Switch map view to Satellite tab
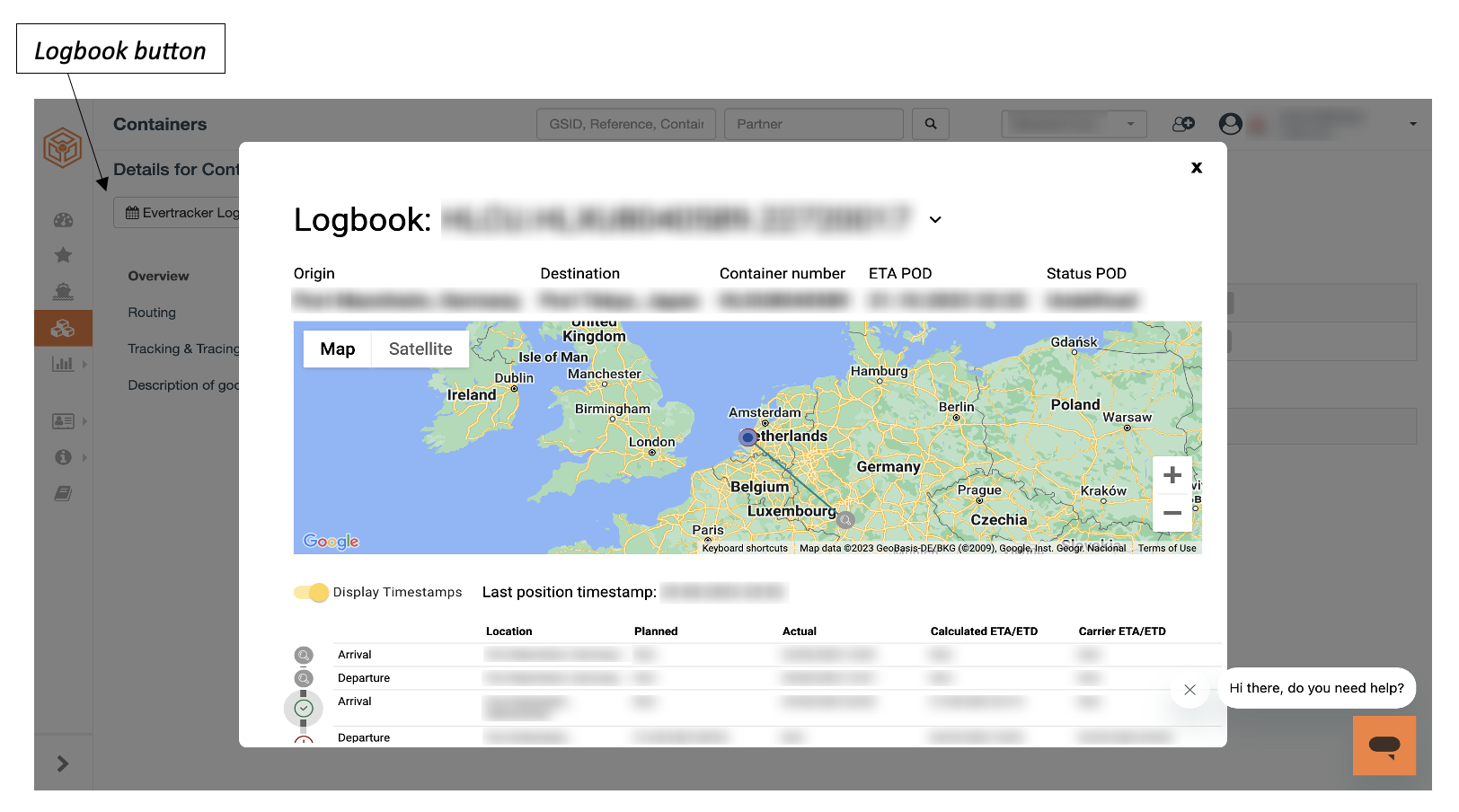The image size is (1459, 812). [x=420, y=349]
